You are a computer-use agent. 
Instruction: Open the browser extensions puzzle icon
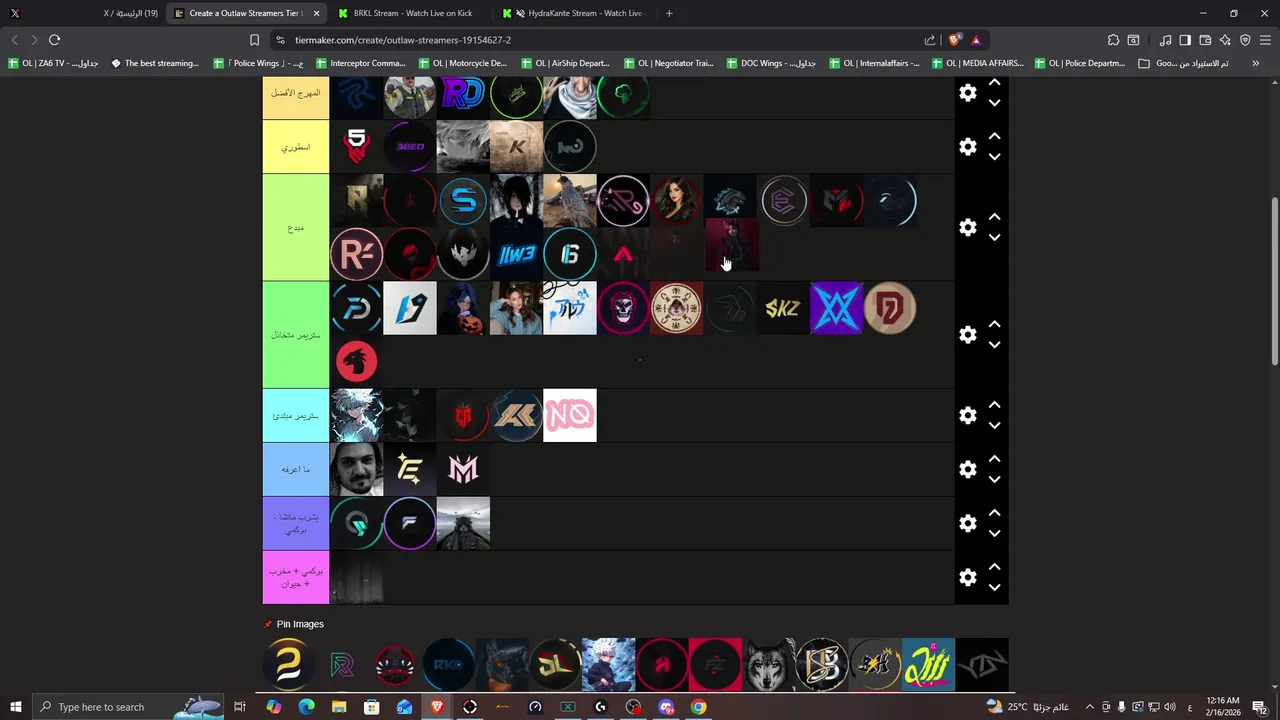click(x=1113, y=40)
